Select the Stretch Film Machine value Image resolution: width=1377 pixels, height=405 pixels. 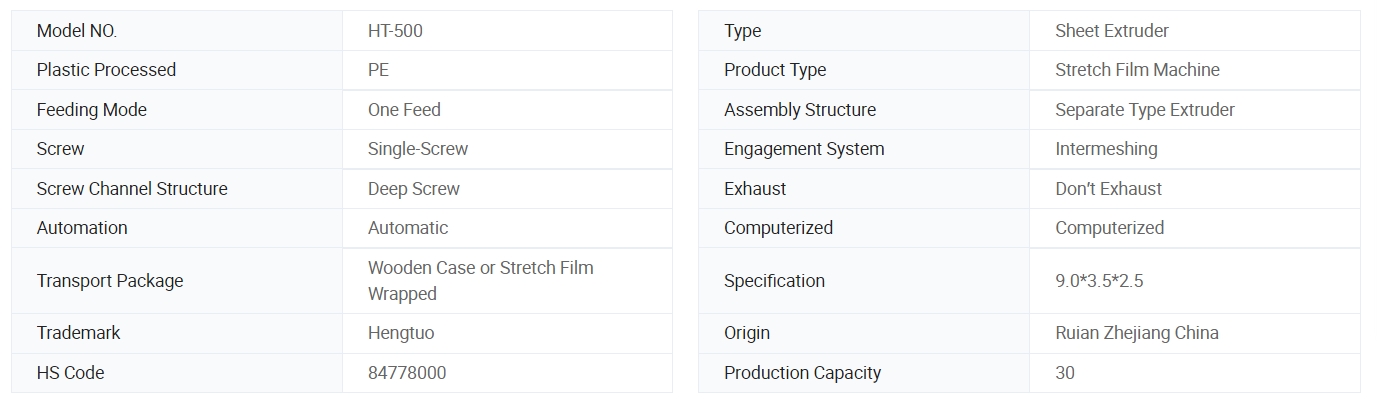point(1137,70)
